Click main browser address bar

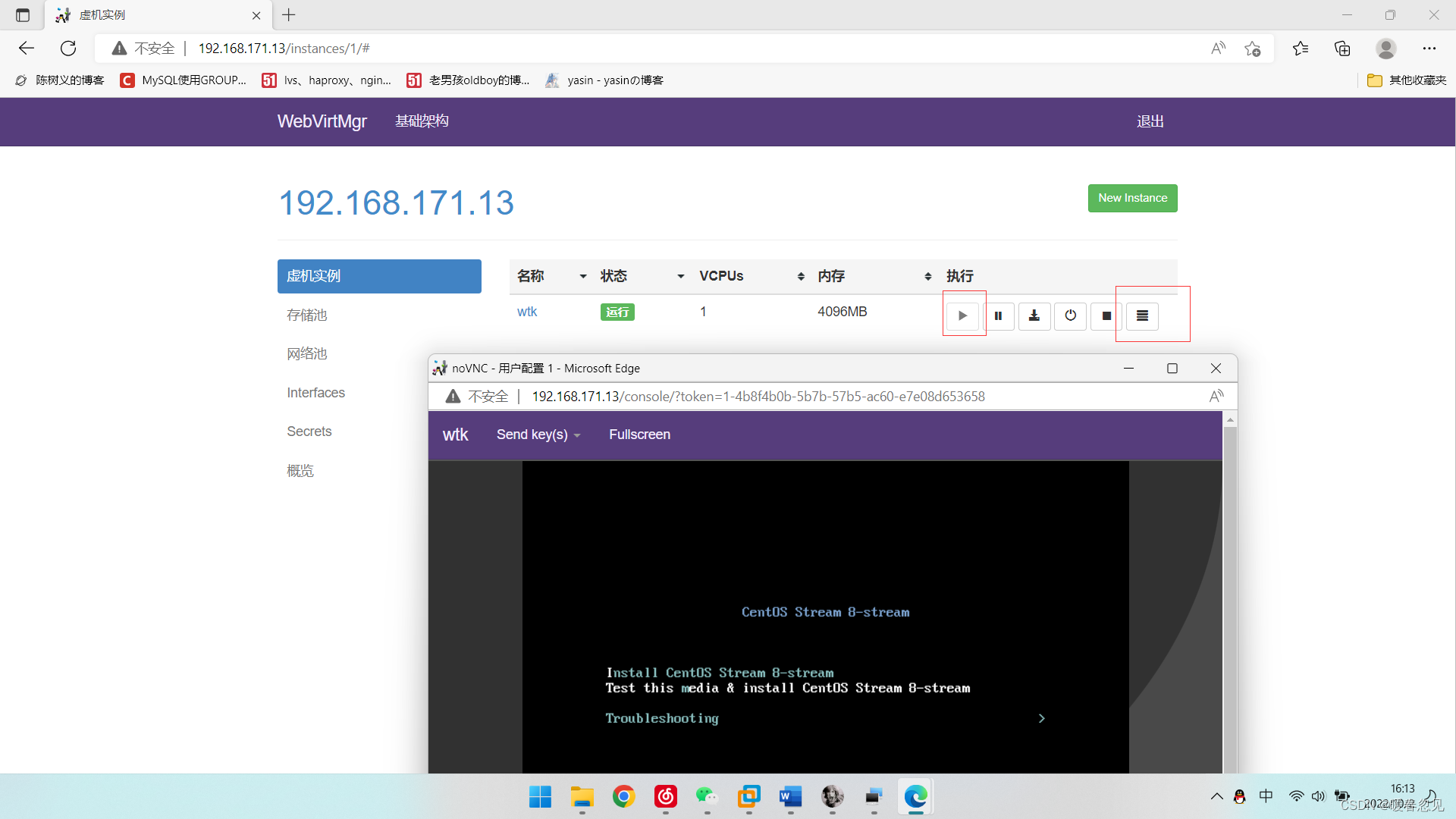point(682,49)
